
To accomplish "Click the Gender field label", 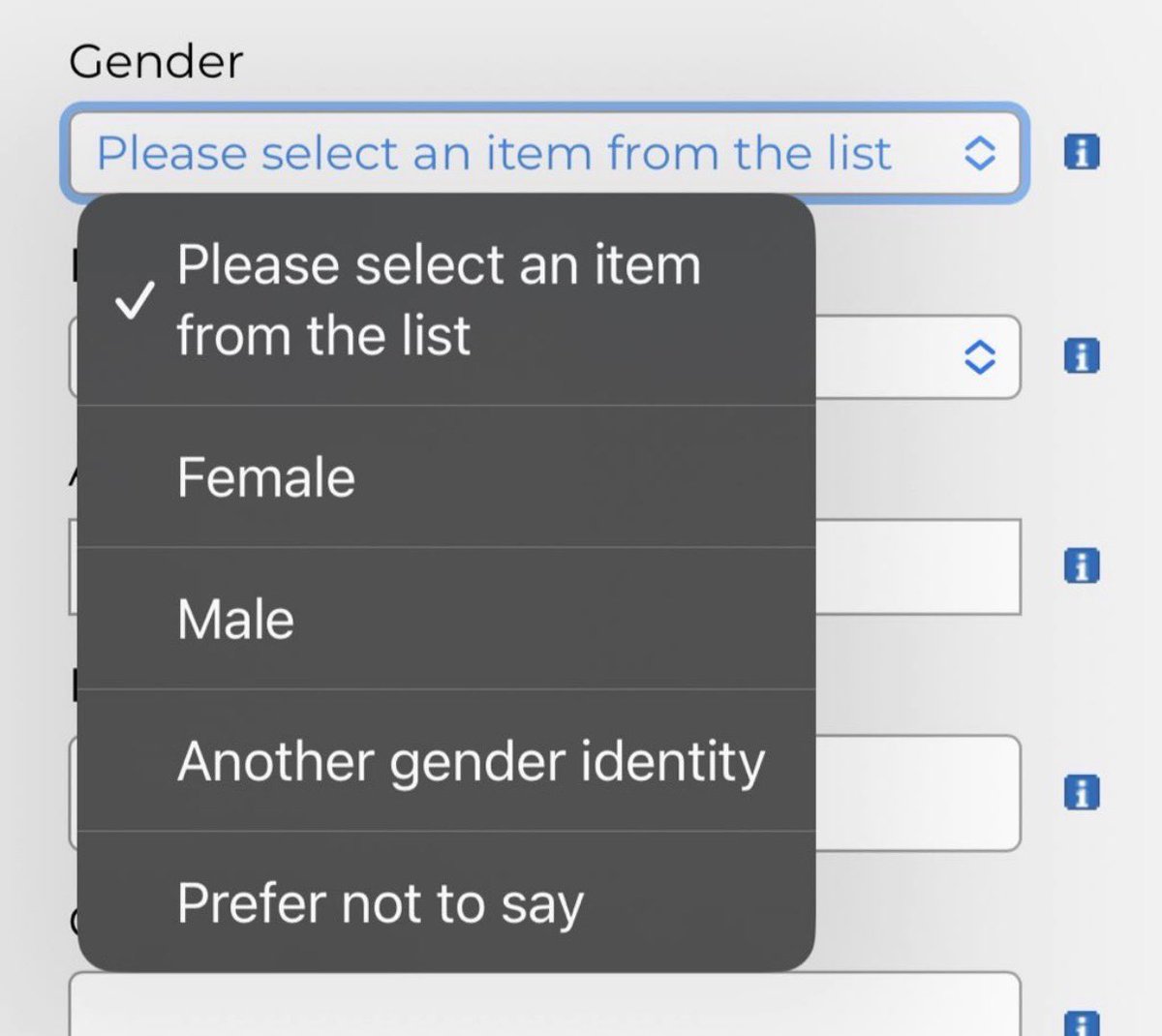I will point(156,62).
